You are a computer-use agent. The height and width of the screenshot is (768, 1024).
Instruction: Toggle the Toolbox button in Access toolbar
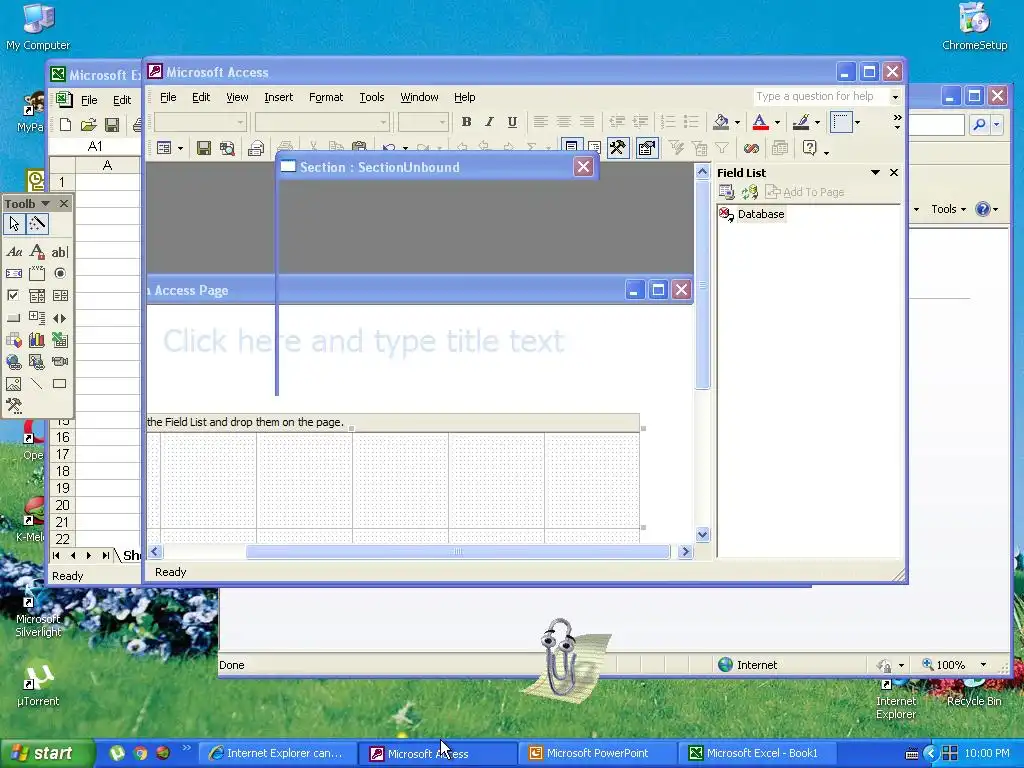[617, 148]
